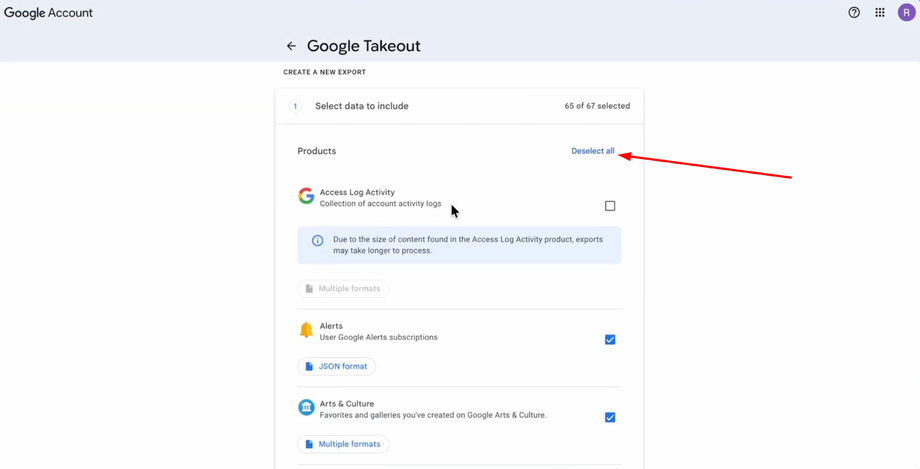Click the Select data to include heading
This screenshot has height=469, width=920.
point(361,106)
